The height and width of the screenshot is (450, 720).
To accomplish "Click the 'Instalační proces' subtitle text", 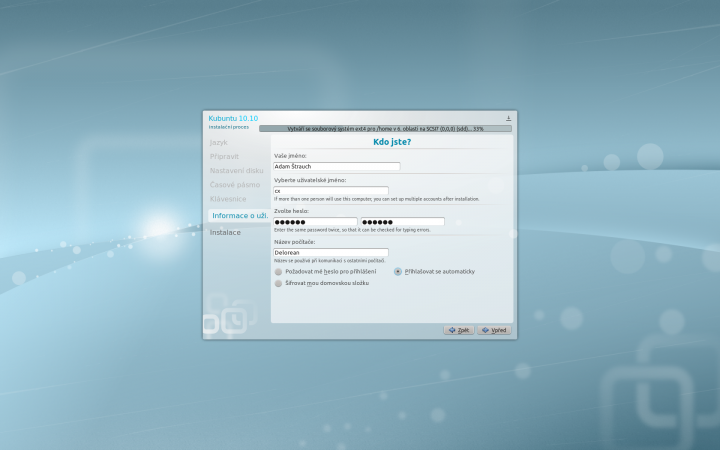I will tap(229, 127).
